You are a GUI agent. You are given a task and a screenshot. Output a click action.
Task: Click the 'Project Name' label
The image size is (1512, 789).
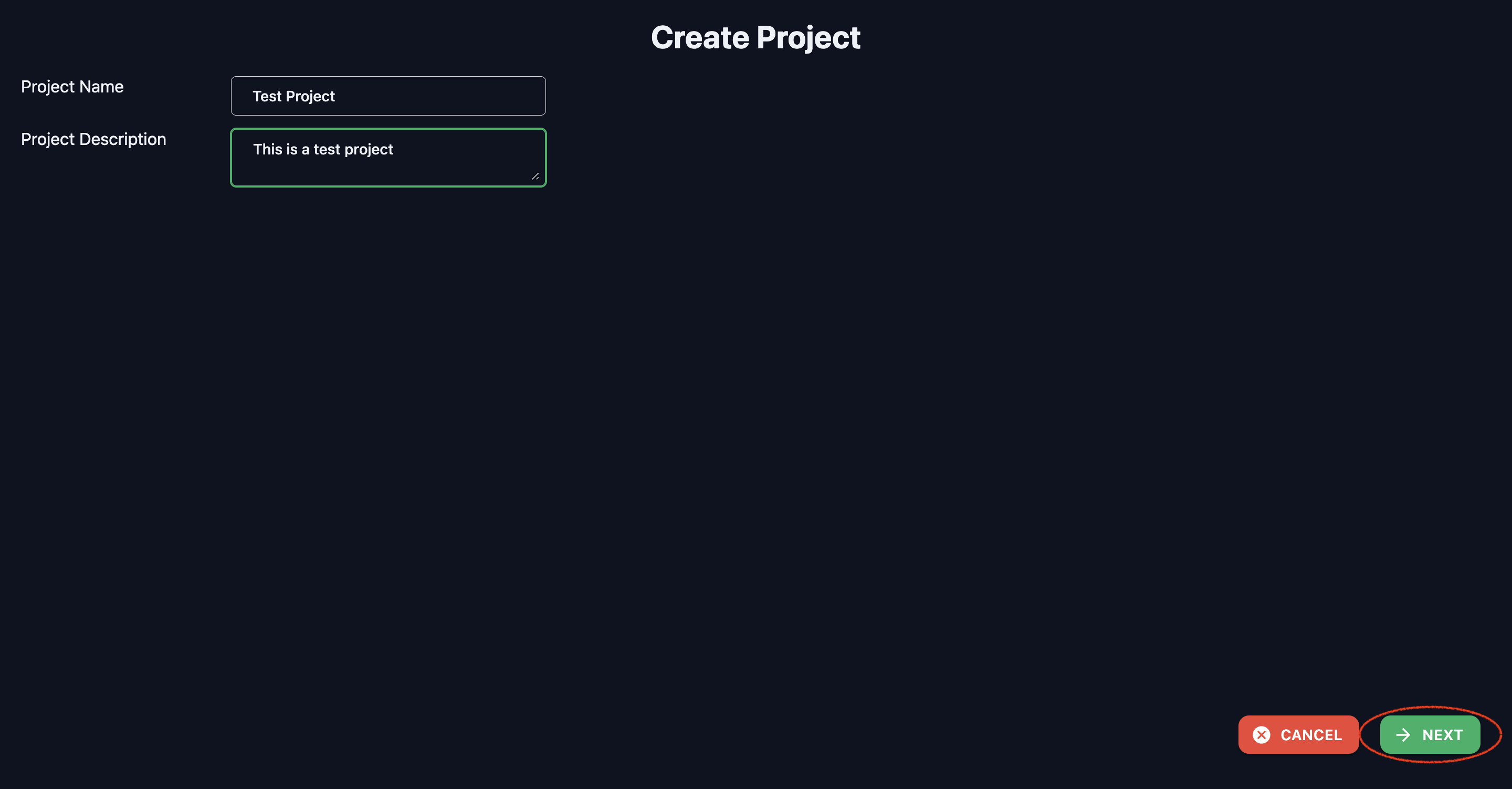(72, 87)
